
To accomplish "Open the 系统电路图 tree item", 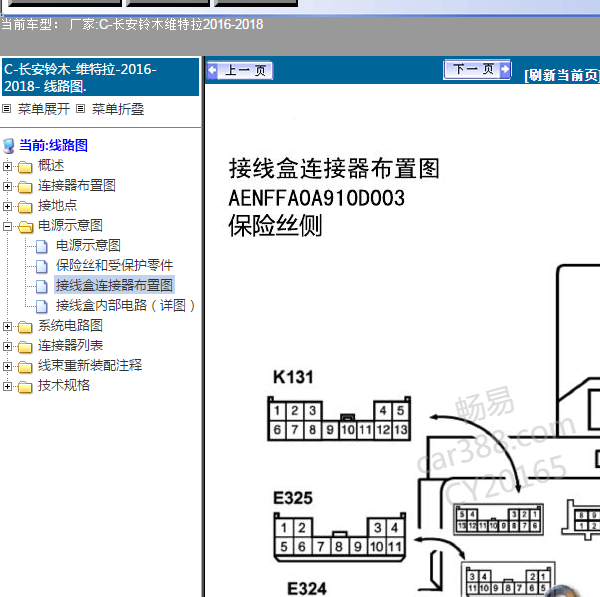I will point(70,325).
